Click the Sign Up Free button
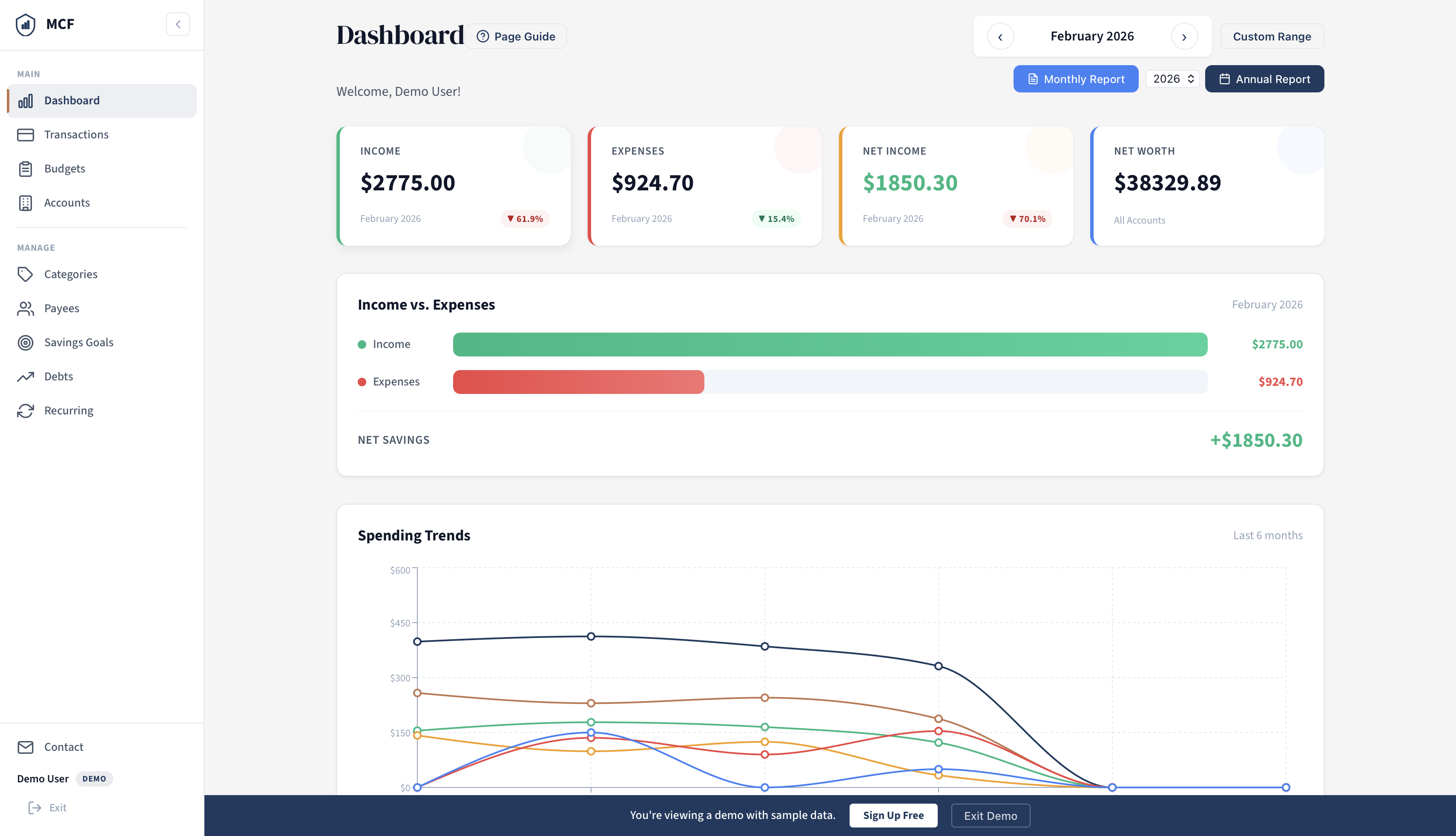1456x836 pixels. pyautogui.click(x=893, y=815)
